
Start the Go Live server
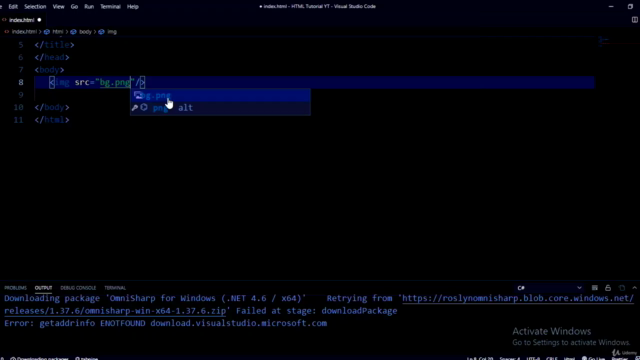(594, 358)
